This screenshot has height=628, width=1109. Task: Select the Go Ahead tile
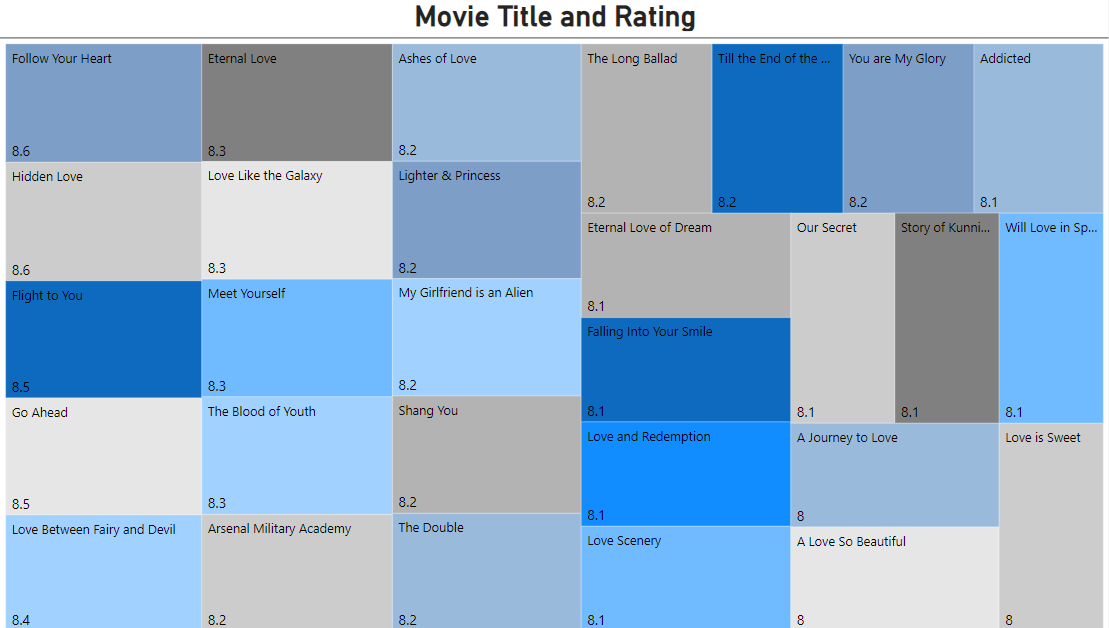103,456
